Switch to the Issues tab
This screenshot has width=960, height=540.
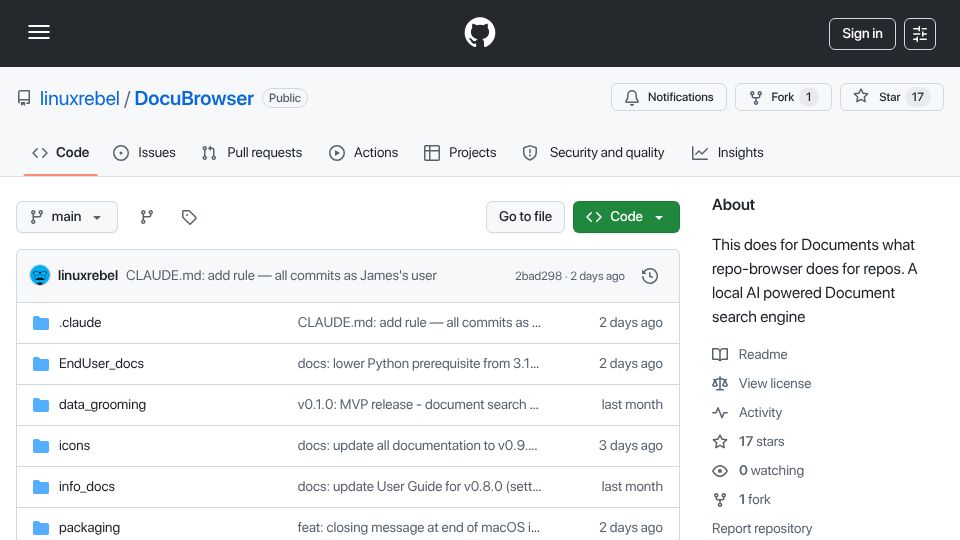coord(144,153)
